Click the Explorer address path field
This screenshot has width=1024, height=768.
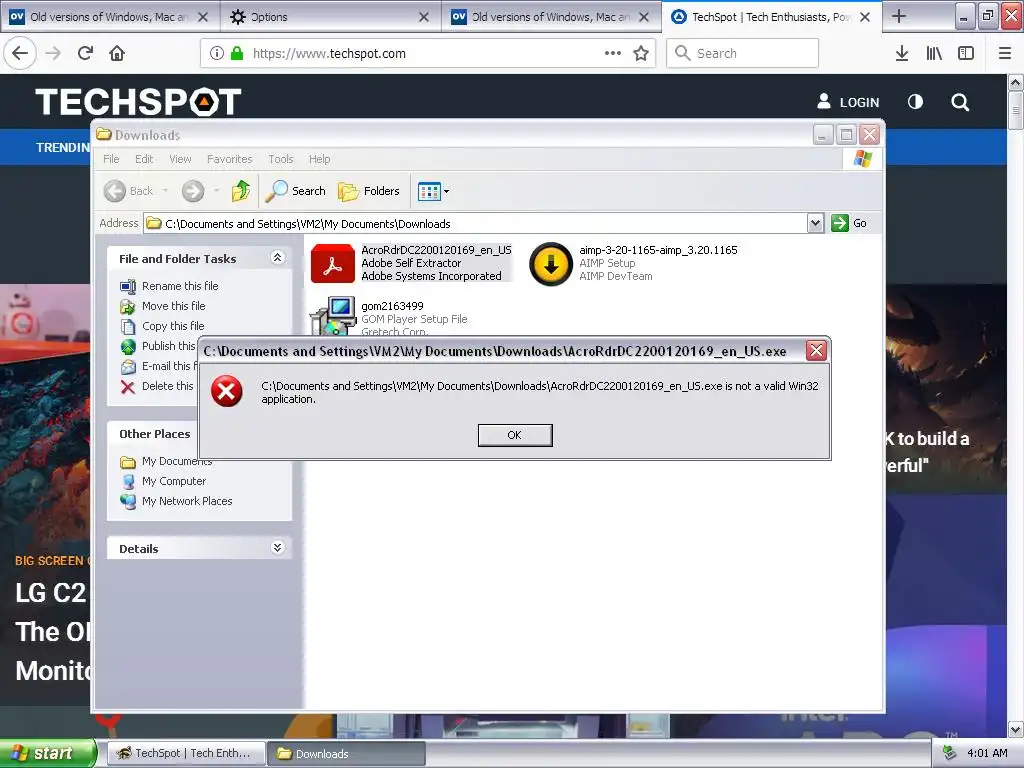click(475, 223)
